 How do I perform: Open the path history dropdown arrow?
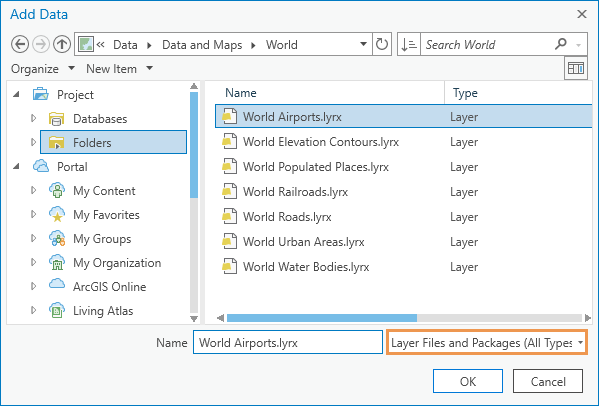(x=363, y=44)
